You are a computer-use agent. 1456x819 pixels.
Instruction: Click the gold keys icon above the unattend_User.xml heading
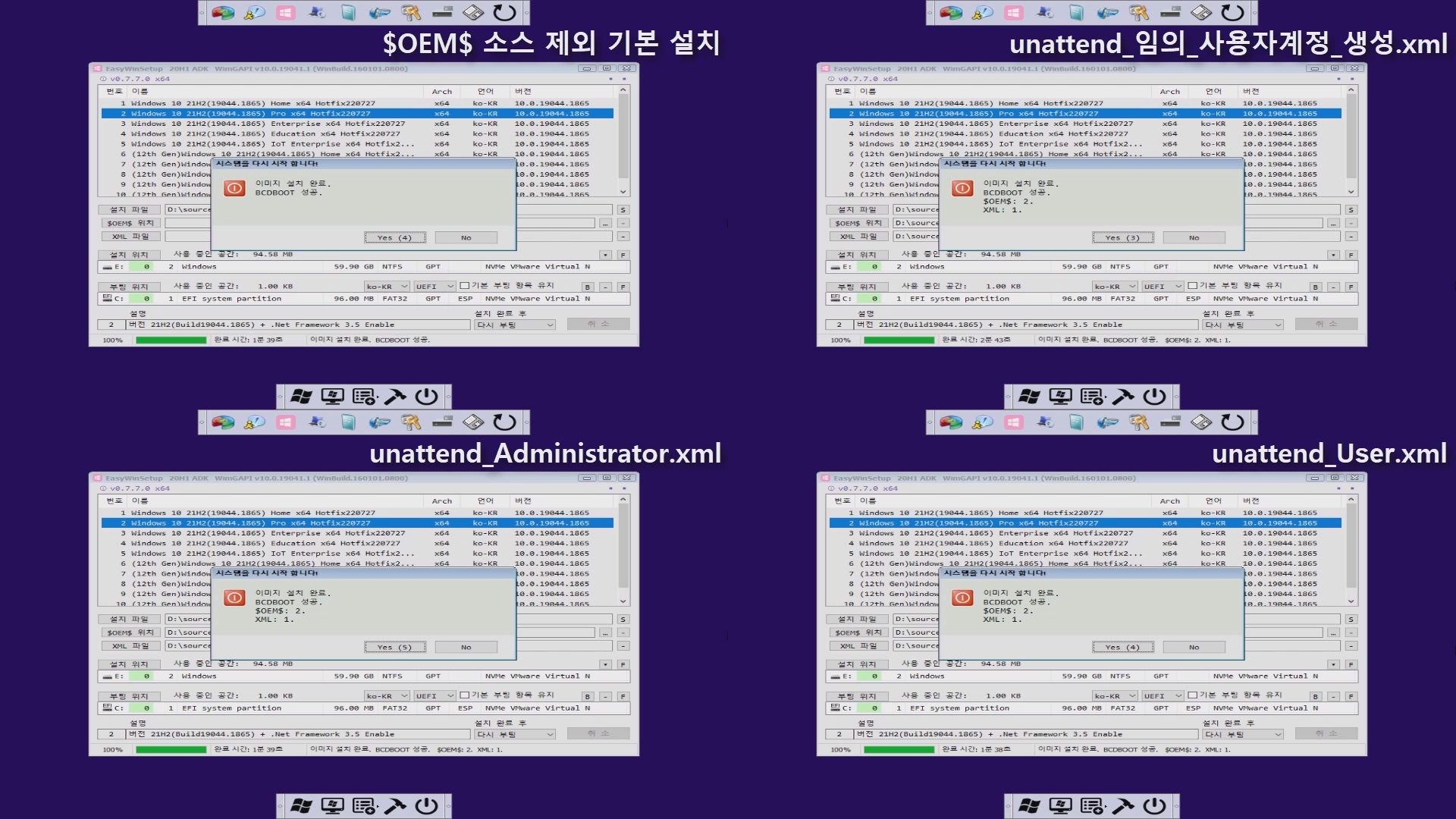pos(1138,422)
